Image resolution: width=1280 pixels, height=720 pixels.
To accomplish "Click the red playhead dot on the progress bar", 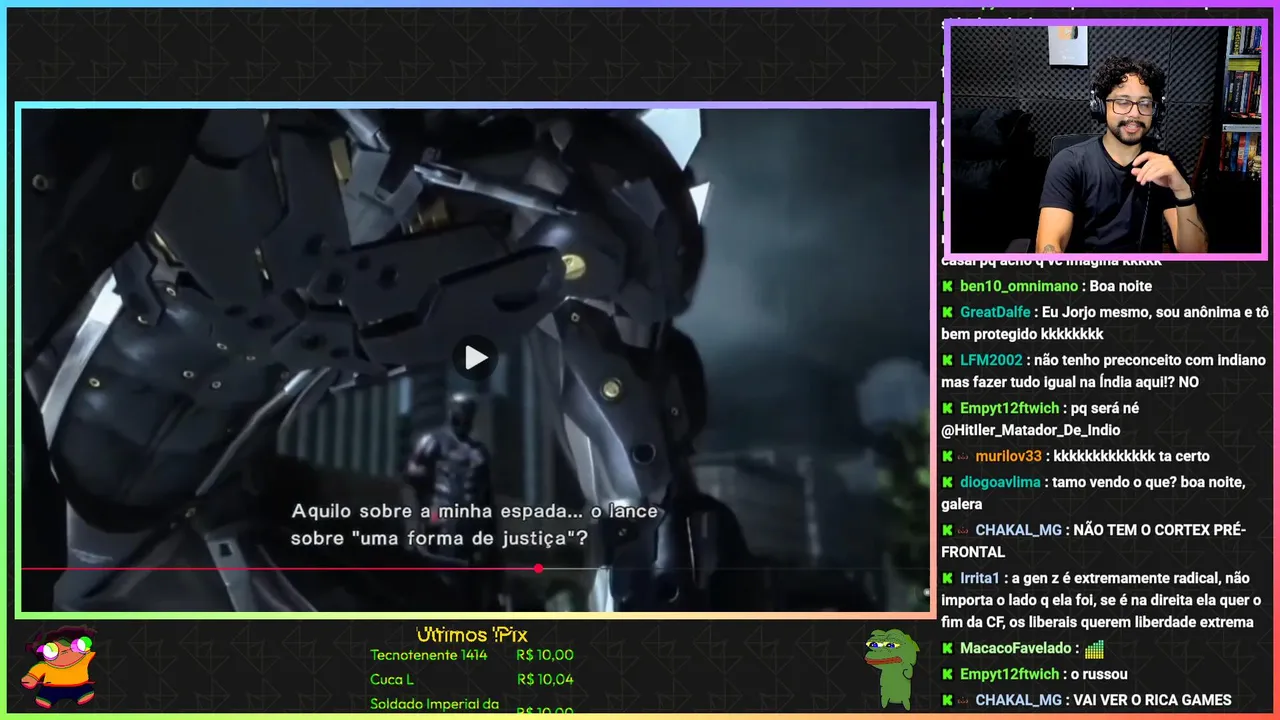I will [538, 568].
